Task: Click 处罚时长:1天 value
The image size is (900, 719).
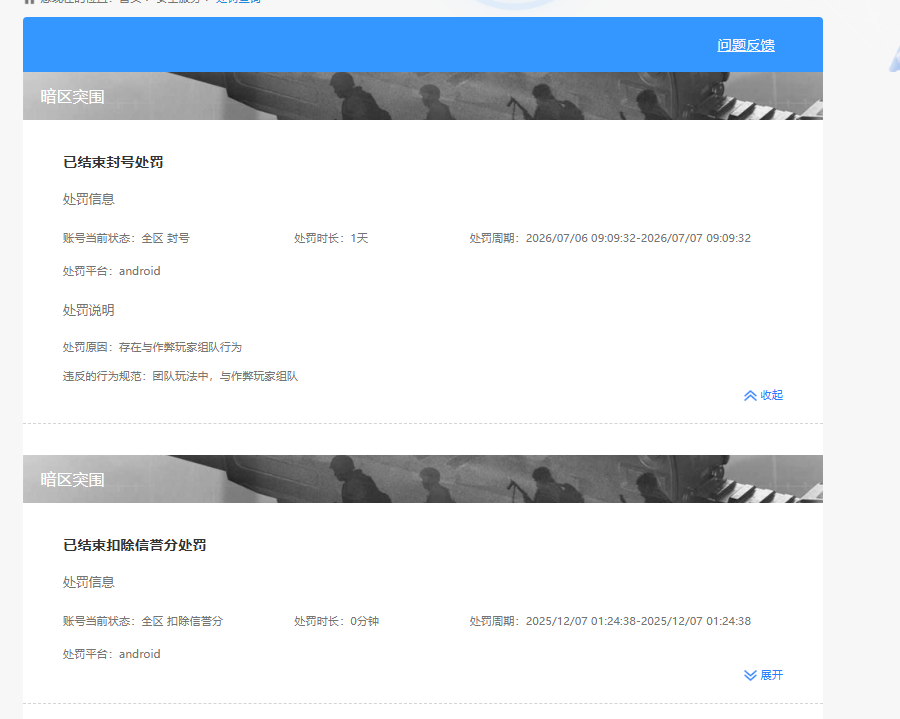Action: click(x=331, y=238)
